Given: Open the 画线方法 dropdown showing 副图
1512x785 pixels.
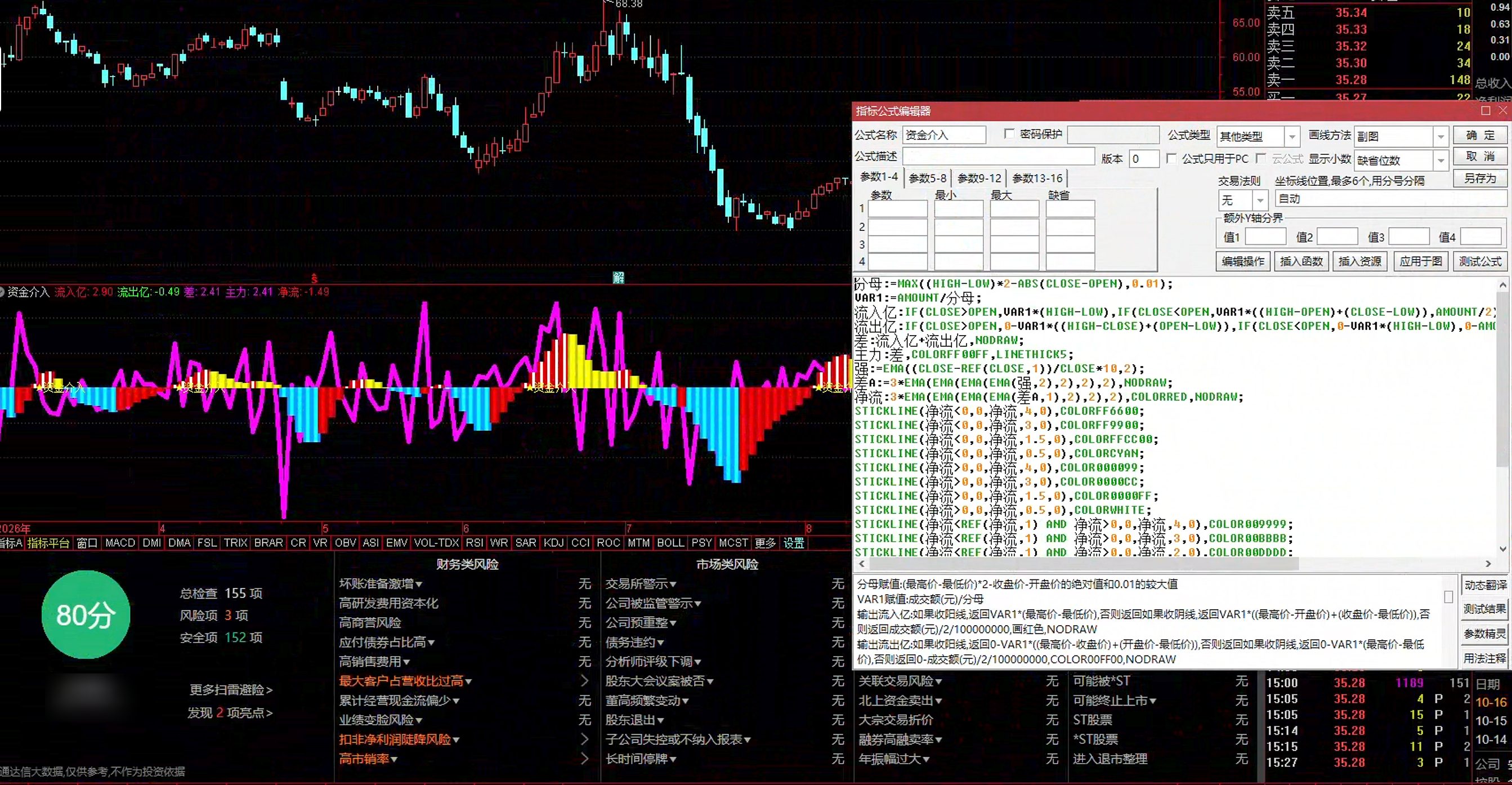Looking at the screenshot, I should 1441,137.
